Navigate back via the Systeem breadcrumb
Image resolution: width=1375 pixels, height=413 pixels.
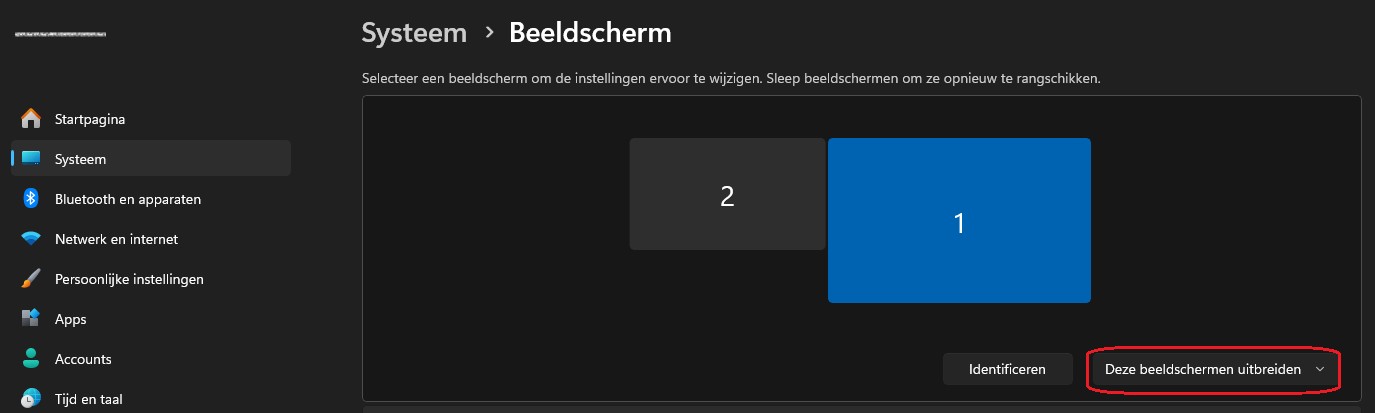tap(414, 33)
